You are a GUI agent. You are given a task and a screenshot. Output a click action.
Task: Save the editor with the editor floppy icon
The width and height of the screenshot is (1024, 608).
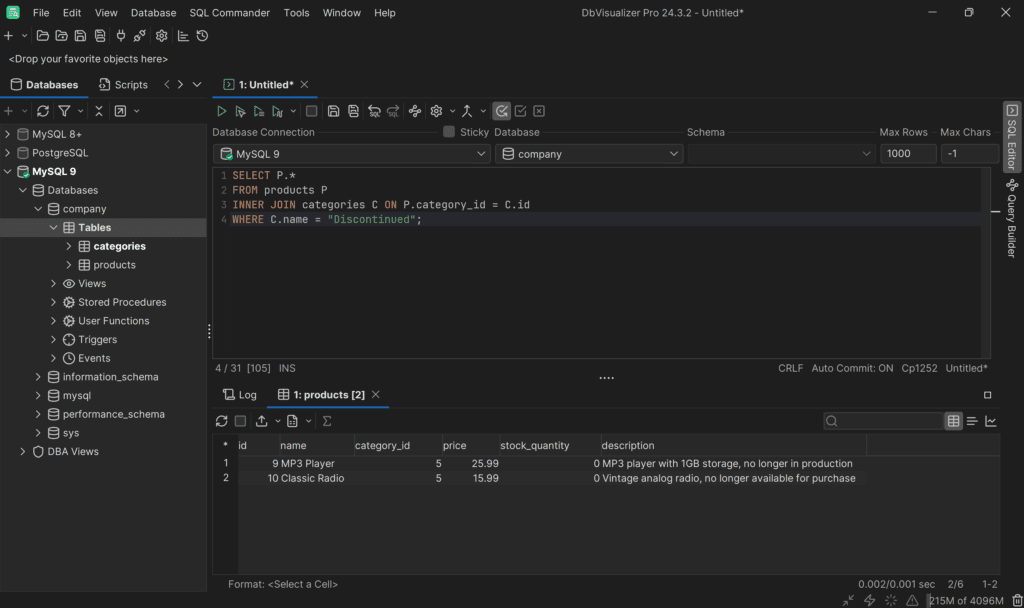pos(333,111)
